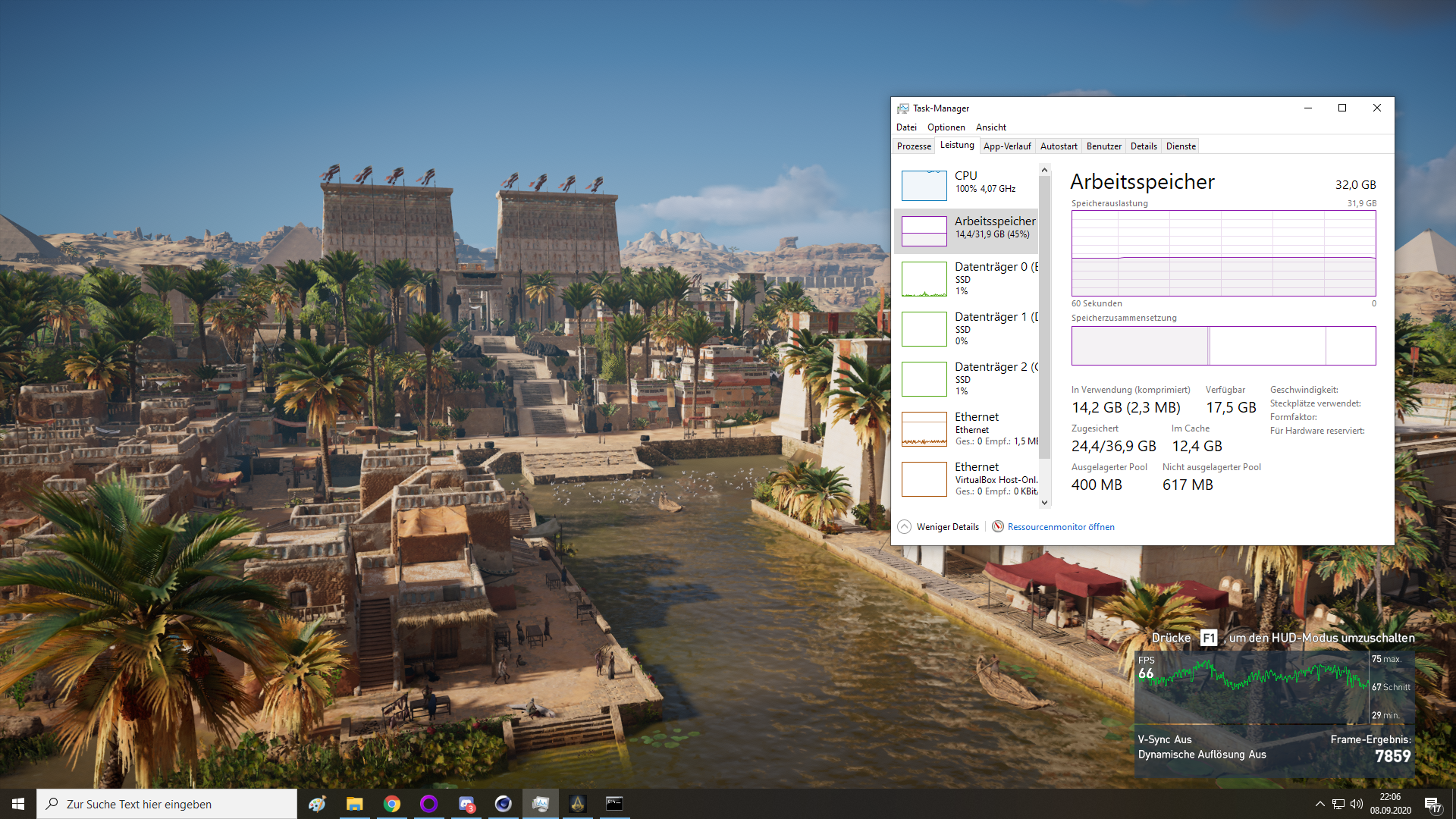
Task: Click the command prompt taskbar icon
Action: pos(614,804)
